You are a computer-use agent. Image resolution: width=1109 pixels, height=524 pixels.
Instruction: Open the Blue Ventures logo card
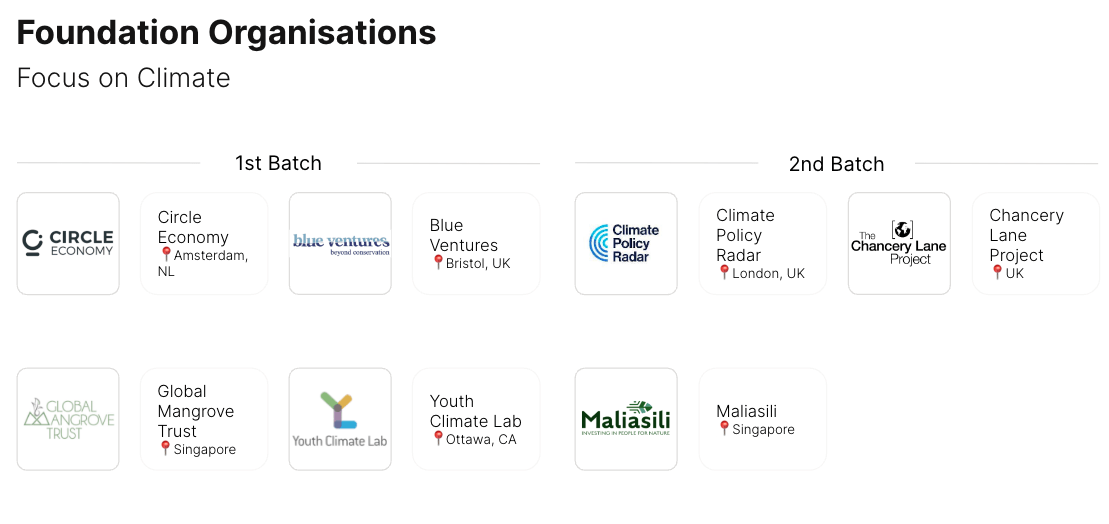point(340,243)
